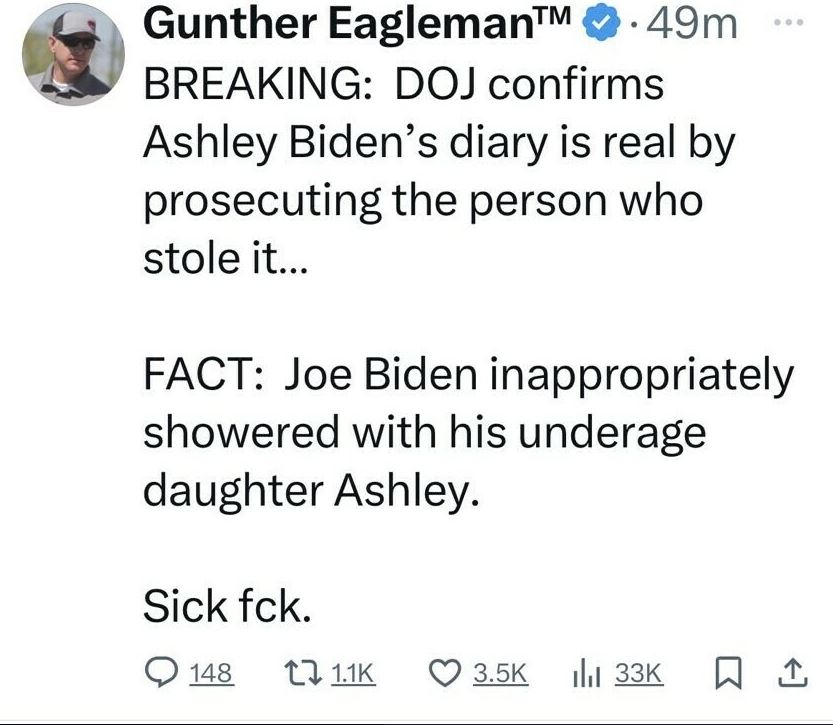Open the 148 replies count
The width and height of the screenshot is (833, 725).
(x=211, y=673)
